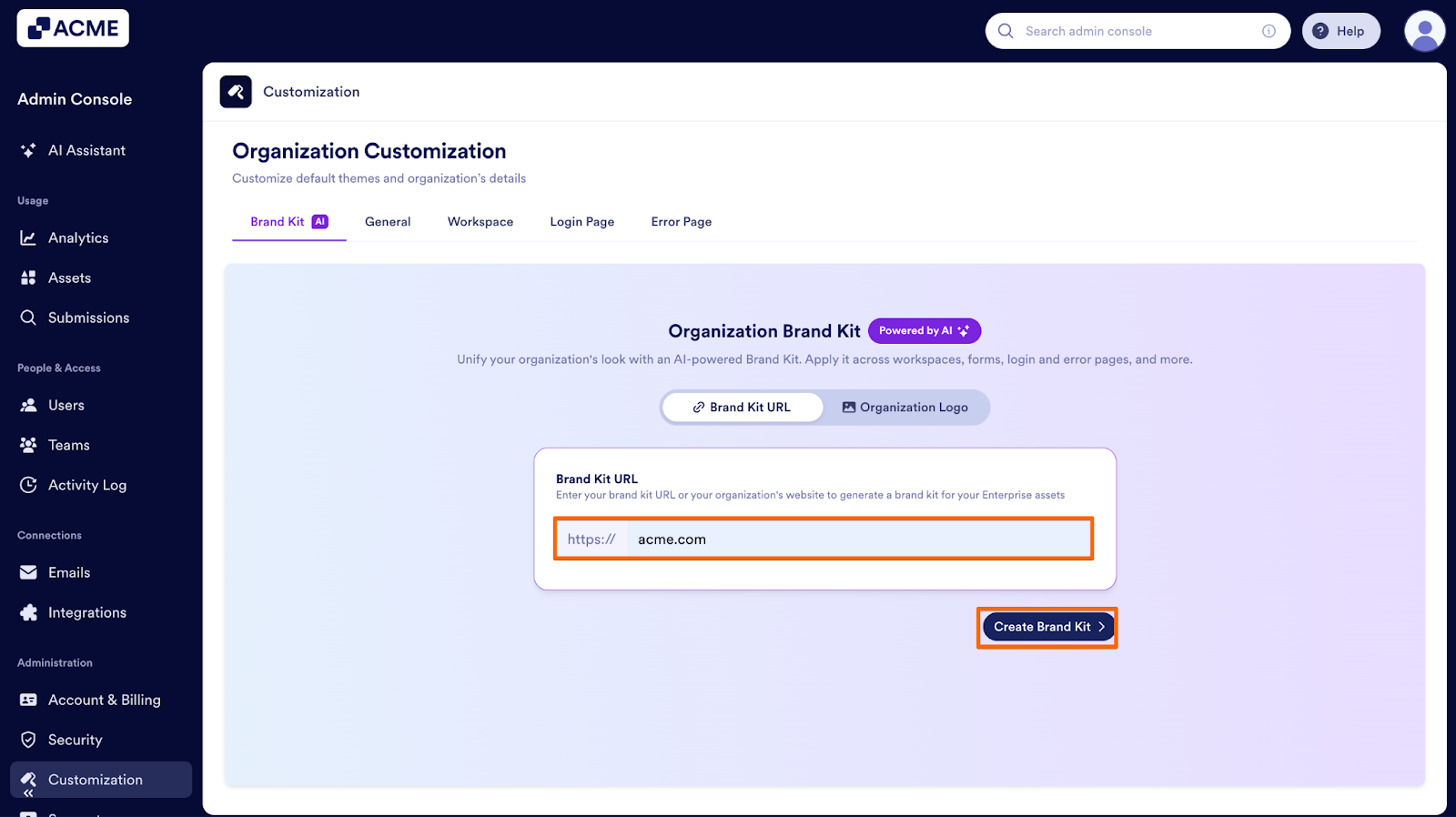Click the Customization breadcrumb title
Image resolution: width=1456 pixels, height=817 pixels.
coord(311,92)
